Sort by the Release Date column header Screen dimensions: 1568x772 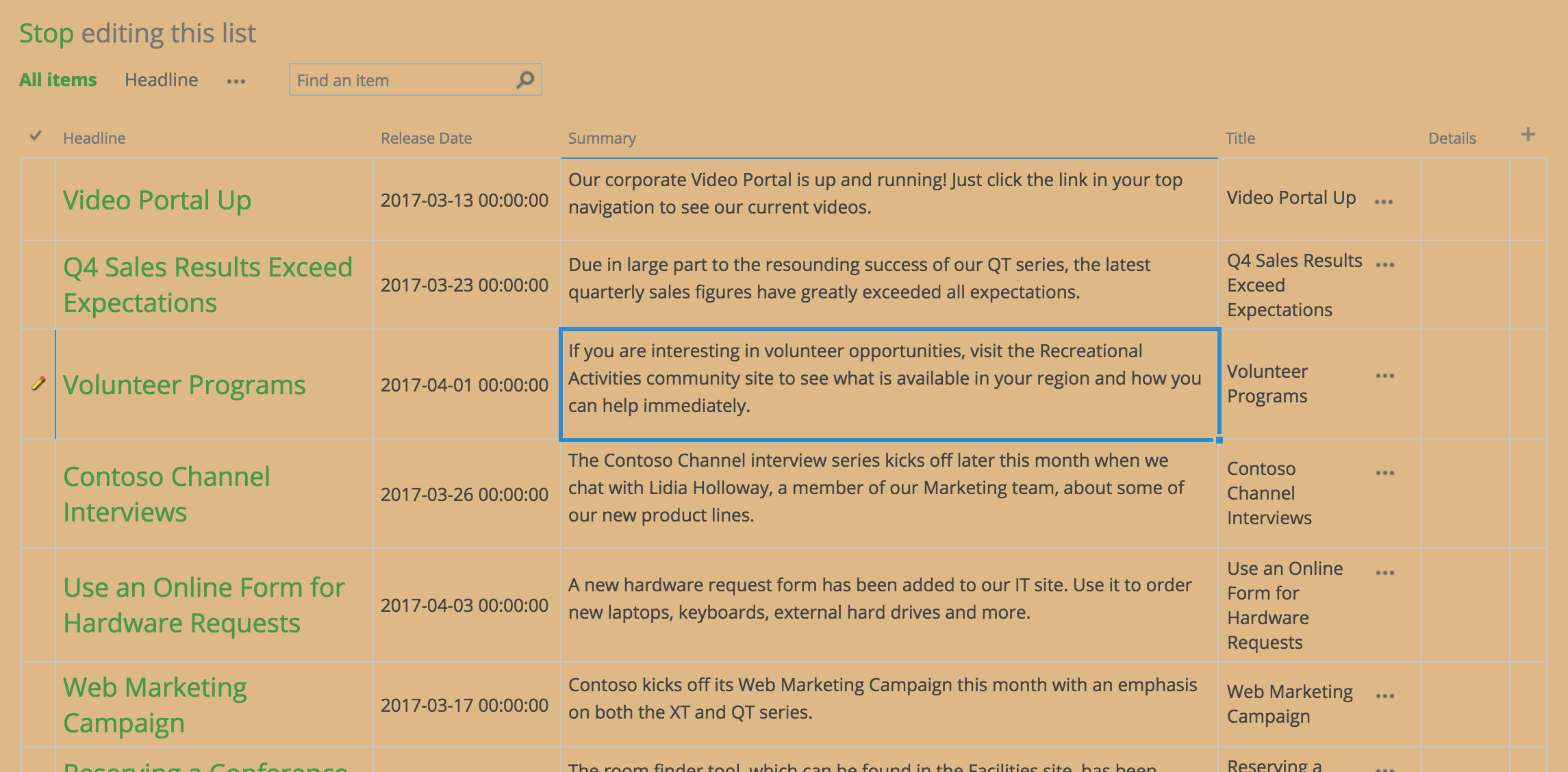pyautogui.click(x=426, y=138)
